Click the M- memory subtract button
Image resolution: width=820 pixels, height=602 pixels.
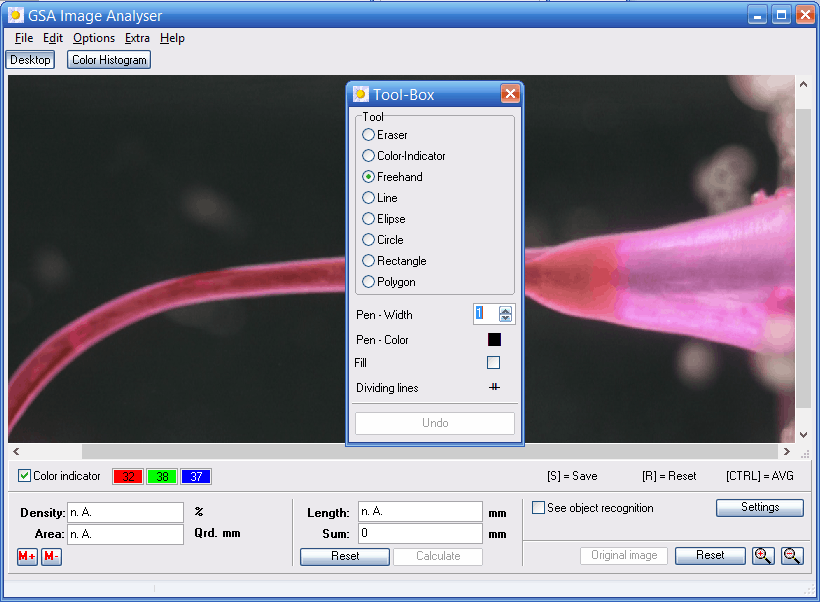point(51,556)
